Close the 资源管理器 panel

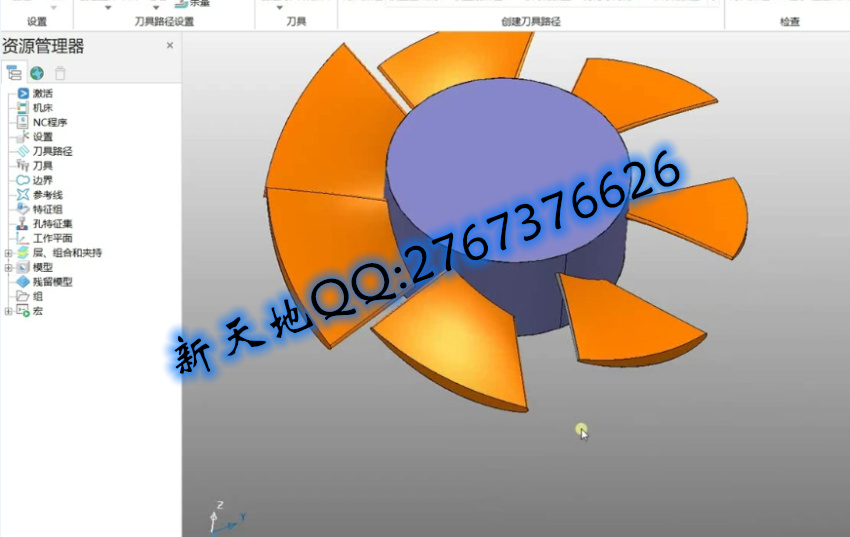[169, 46]
